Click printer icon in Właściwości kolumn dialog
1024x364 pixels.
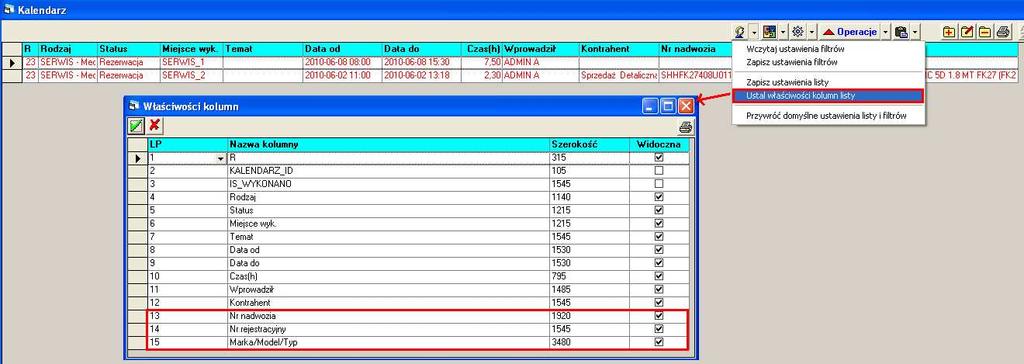pos(684,127)
